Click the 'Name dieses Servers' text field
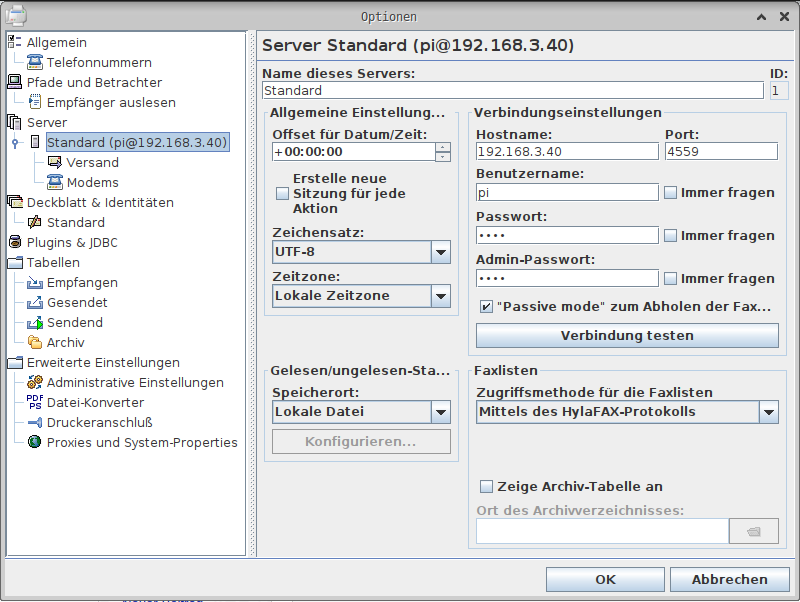The width and height of the screenshot is (800, 602). [x=513, y=90]
